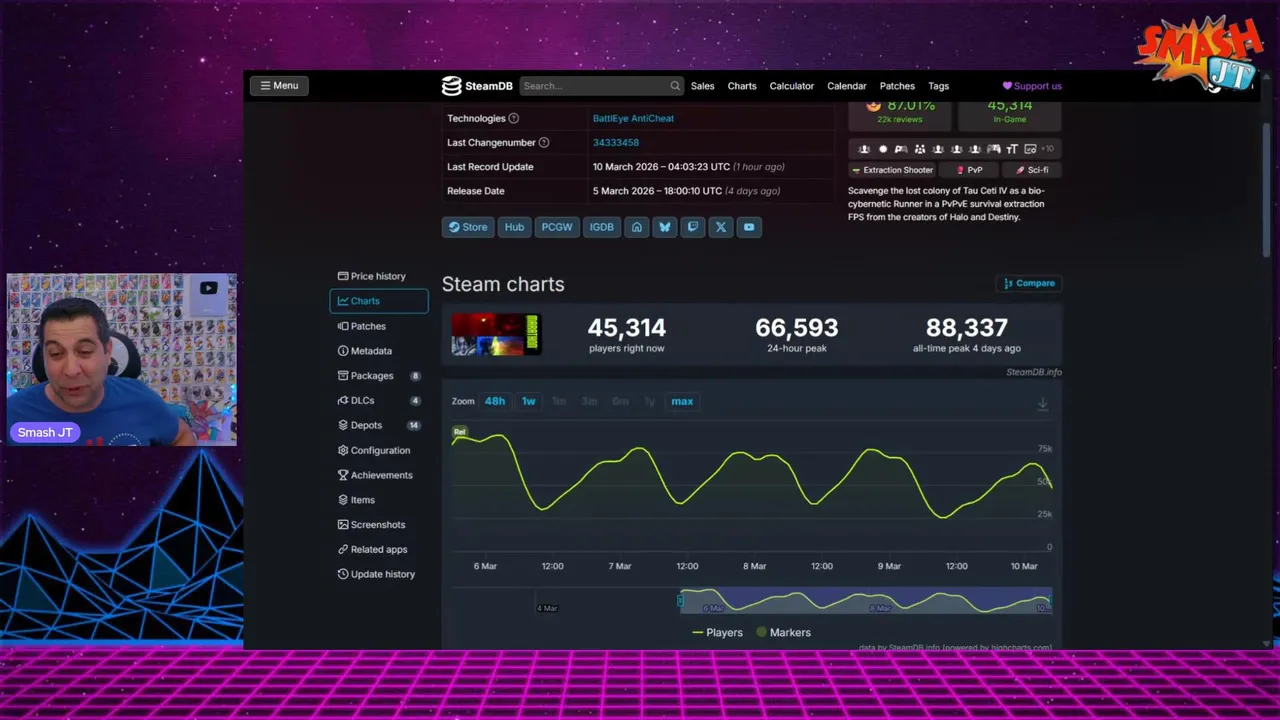Viewport: 1280px width, 720px height.
Task: Open Depots in sidebar
Action: (x=378, y=425)
